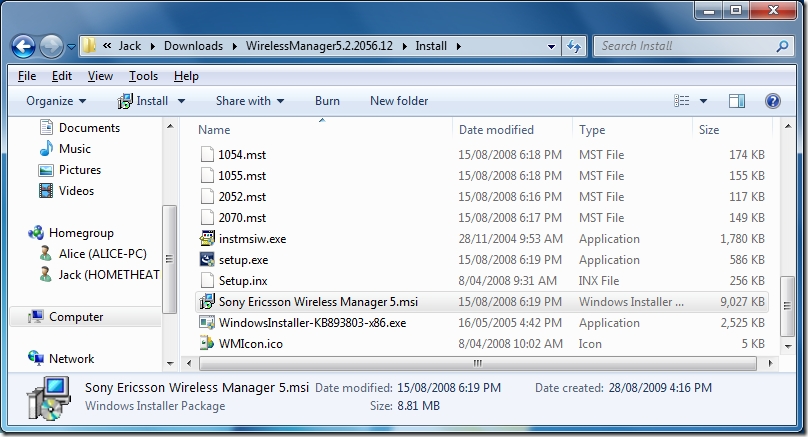Sort files by the Date modified column

496,130
